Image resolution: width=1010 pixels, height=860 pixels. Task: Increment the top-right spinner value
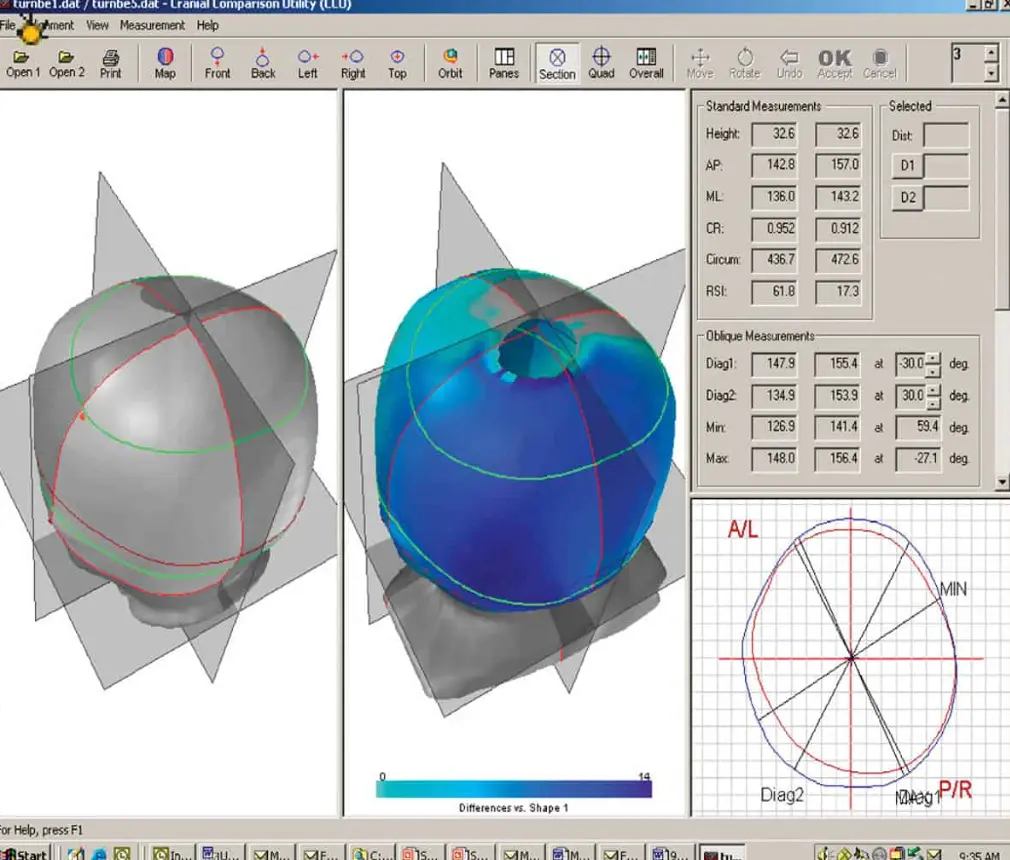click(x=990, y=54)
